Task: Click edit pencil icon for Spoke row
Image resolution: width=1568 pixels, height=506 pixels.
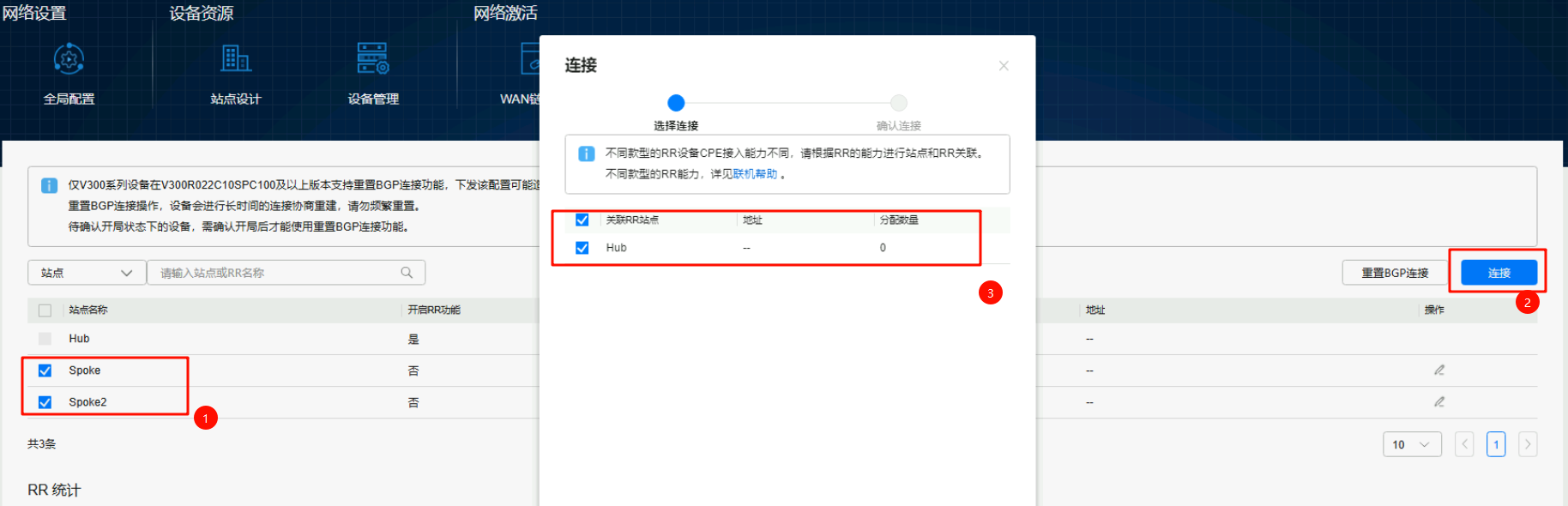Action: coord(1439,370)
